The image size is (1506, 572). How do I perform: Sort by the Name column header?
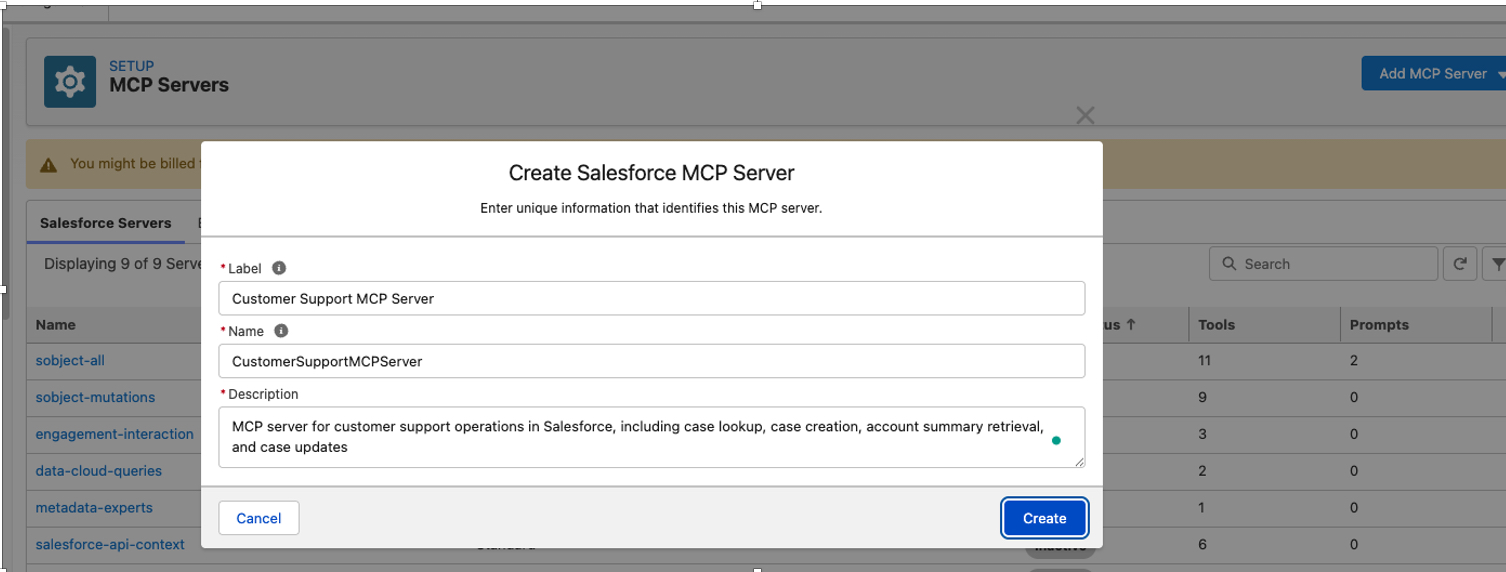tap(56, 325)
